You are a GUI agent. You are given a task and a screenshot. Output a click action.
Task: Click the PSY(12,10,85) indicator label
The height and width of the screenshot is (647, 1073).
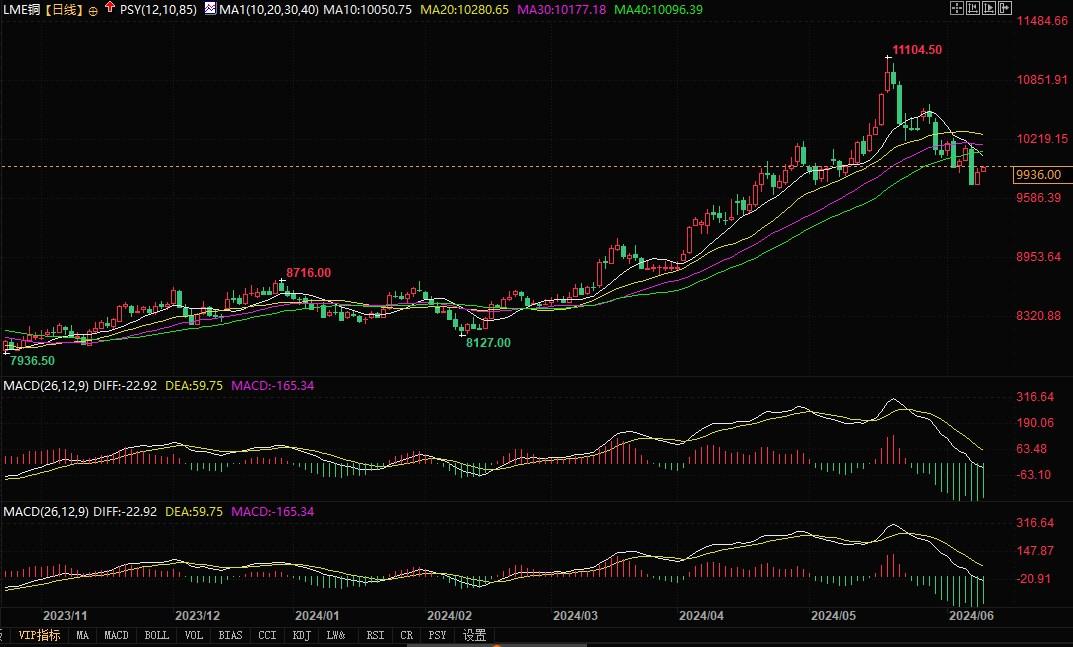[x=158, y=9]
